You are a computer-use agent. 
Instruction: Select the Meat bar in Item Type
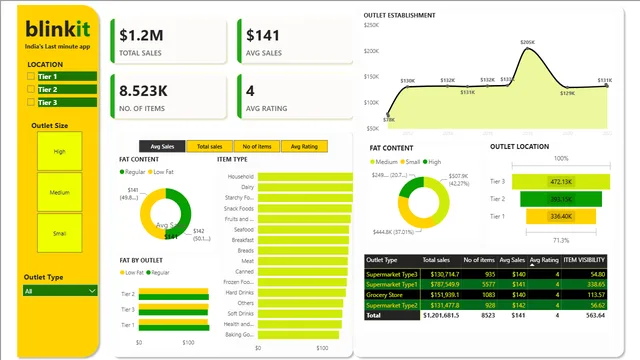click(x=303, y=261)
